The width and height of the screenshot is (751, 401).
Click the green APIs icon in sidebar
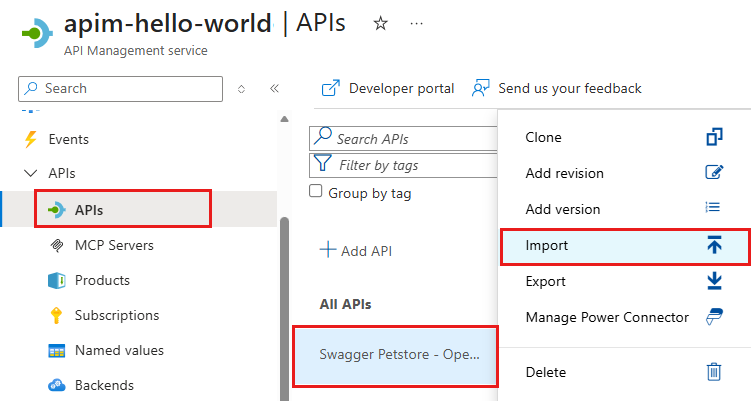click(x=57, y=210)
